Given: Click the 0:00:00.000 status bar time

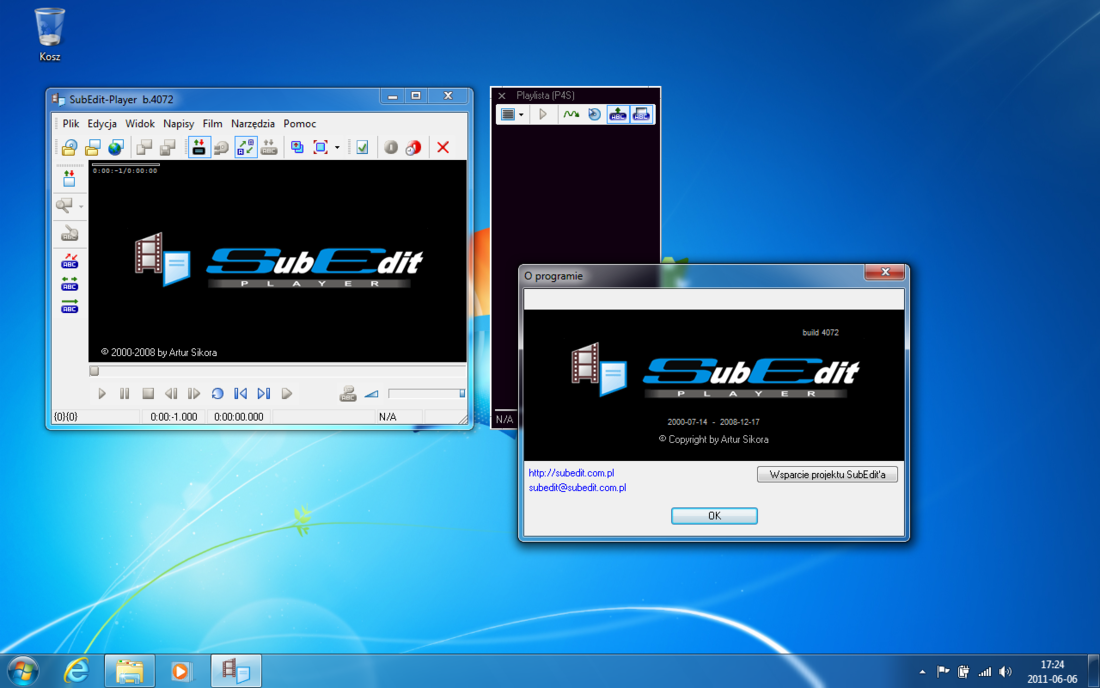Looking at the screenshot, I should [239, 417].
